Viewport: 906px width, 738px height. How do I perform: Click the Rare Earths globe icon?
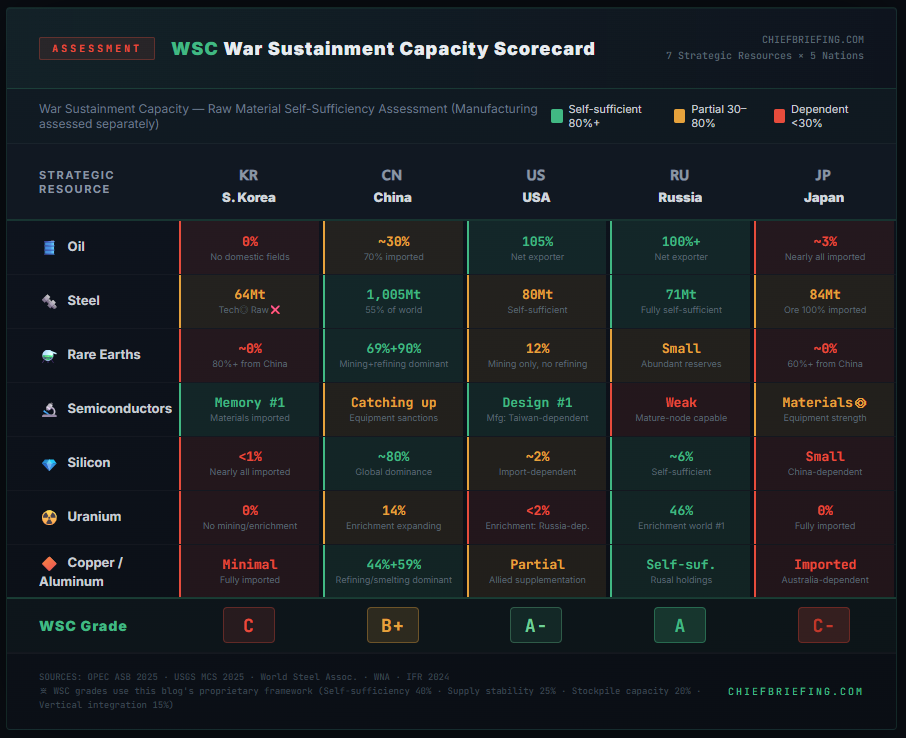click(48, 355)
